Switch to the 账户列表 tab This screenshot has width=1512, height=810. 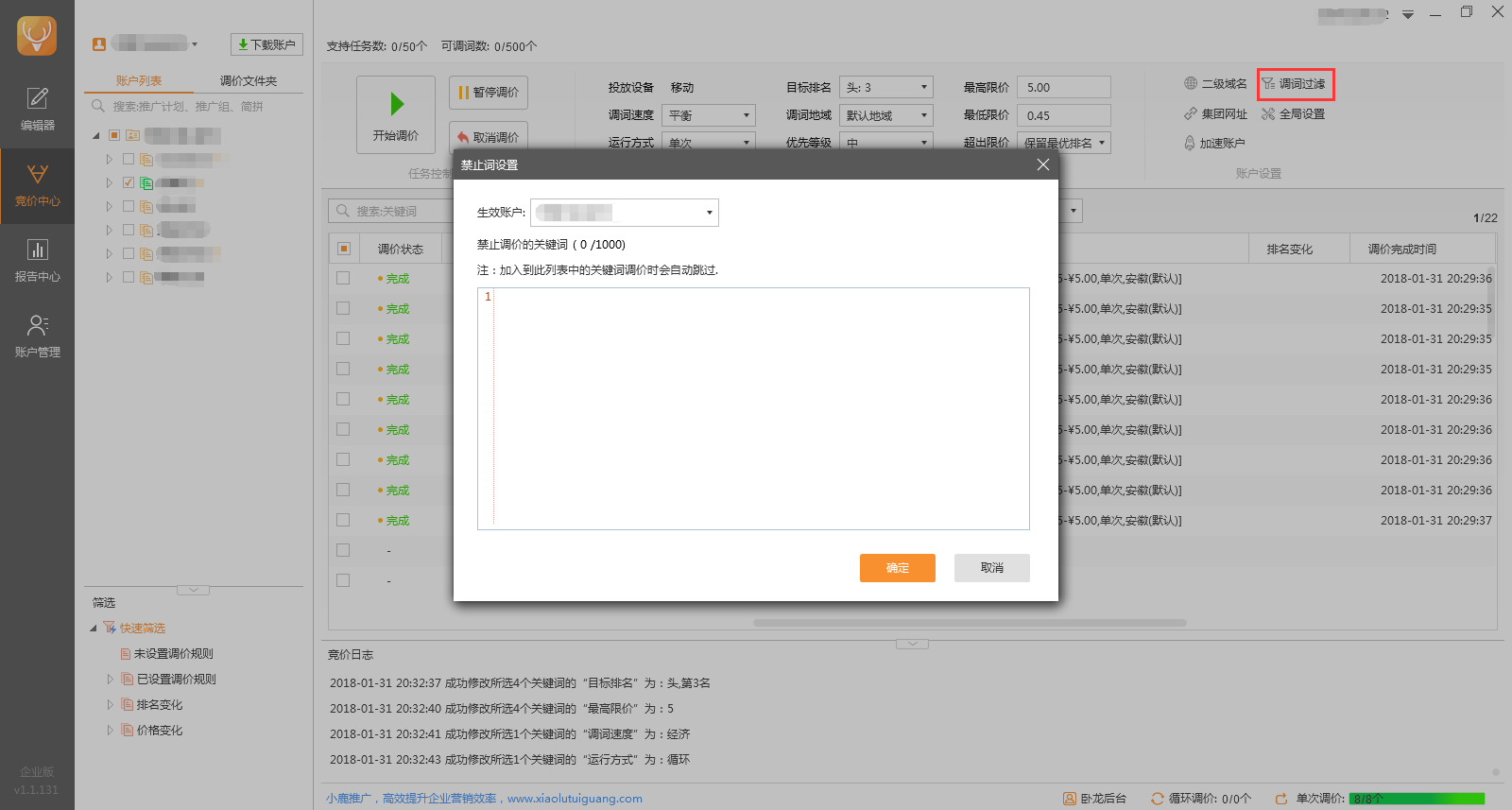coord(139,81)
